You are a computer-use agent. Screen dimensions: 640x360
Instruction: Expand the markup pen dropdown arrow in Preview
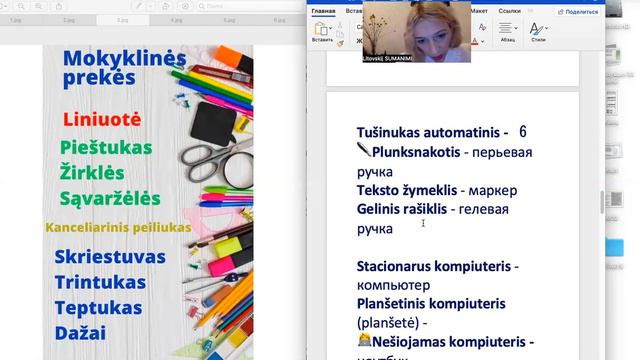[150, 6]
